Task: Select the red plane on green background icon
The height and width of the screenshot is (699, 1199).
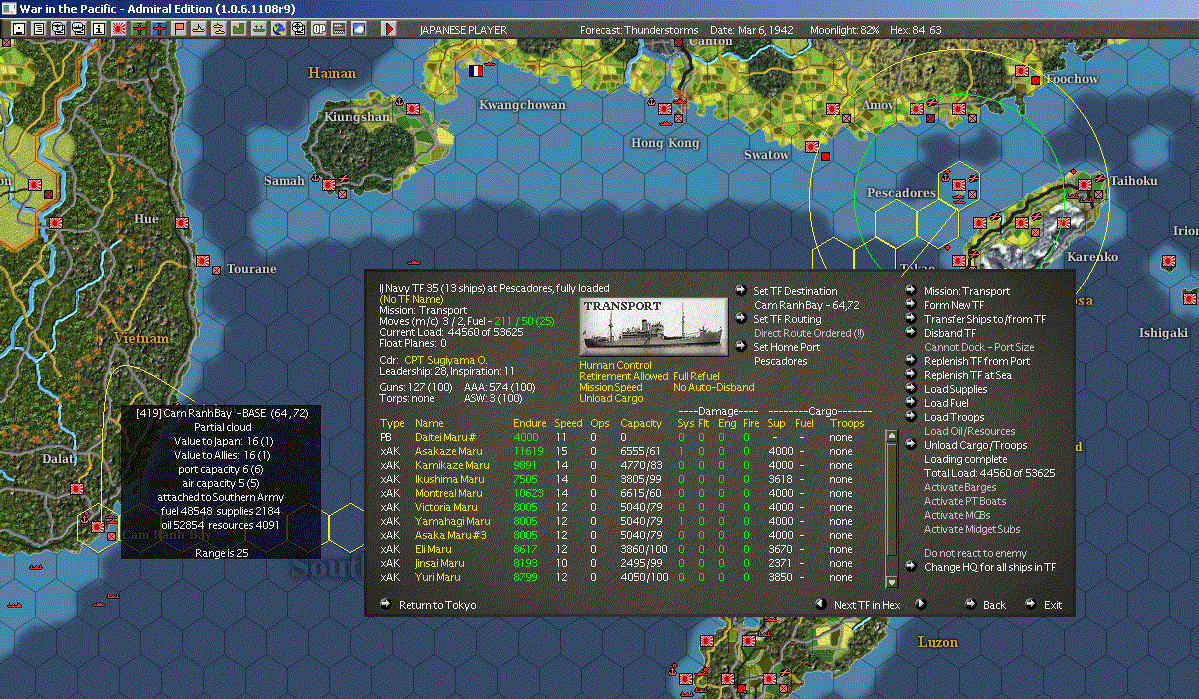Action: 139,29
